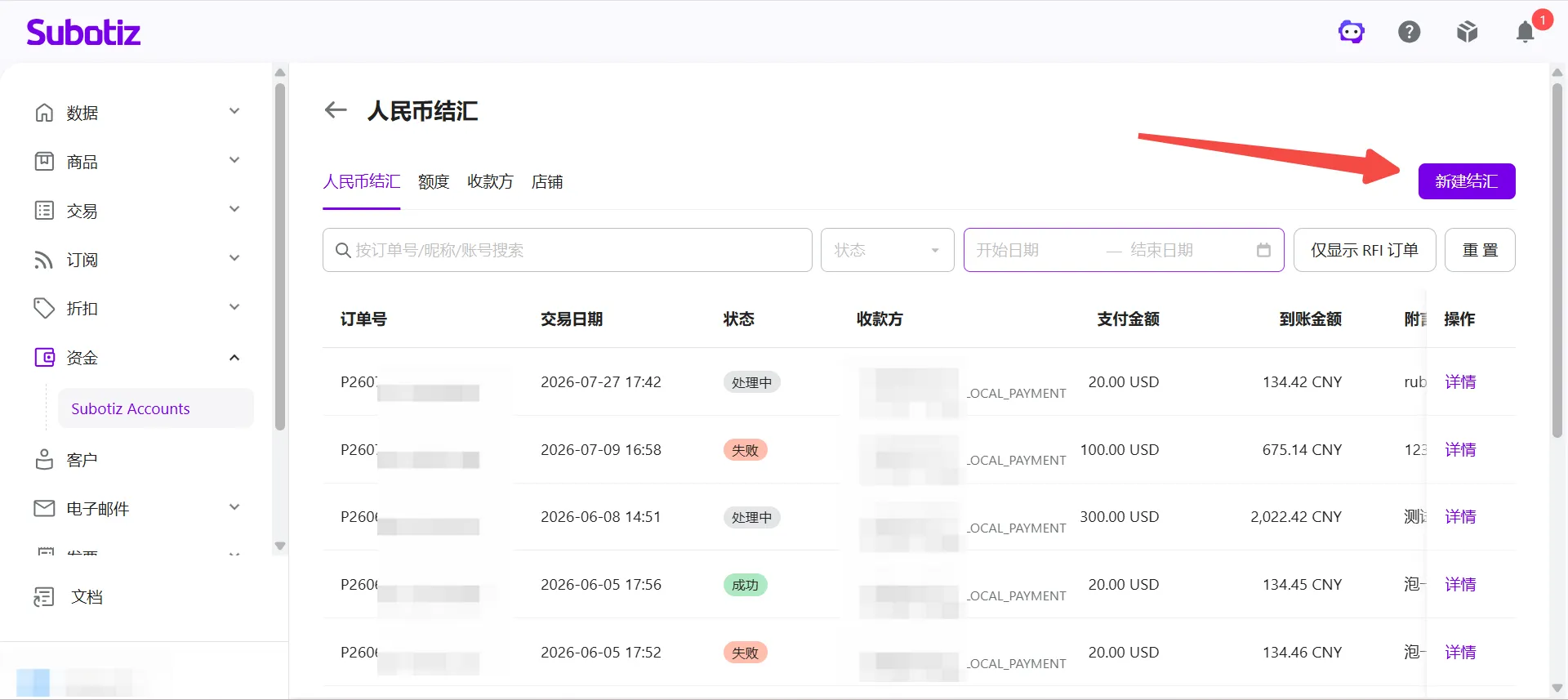Screen dimensions: 1568x700
Task: Click the 电子邮件 envelope icon in sidebar
Action: (44, 508)
